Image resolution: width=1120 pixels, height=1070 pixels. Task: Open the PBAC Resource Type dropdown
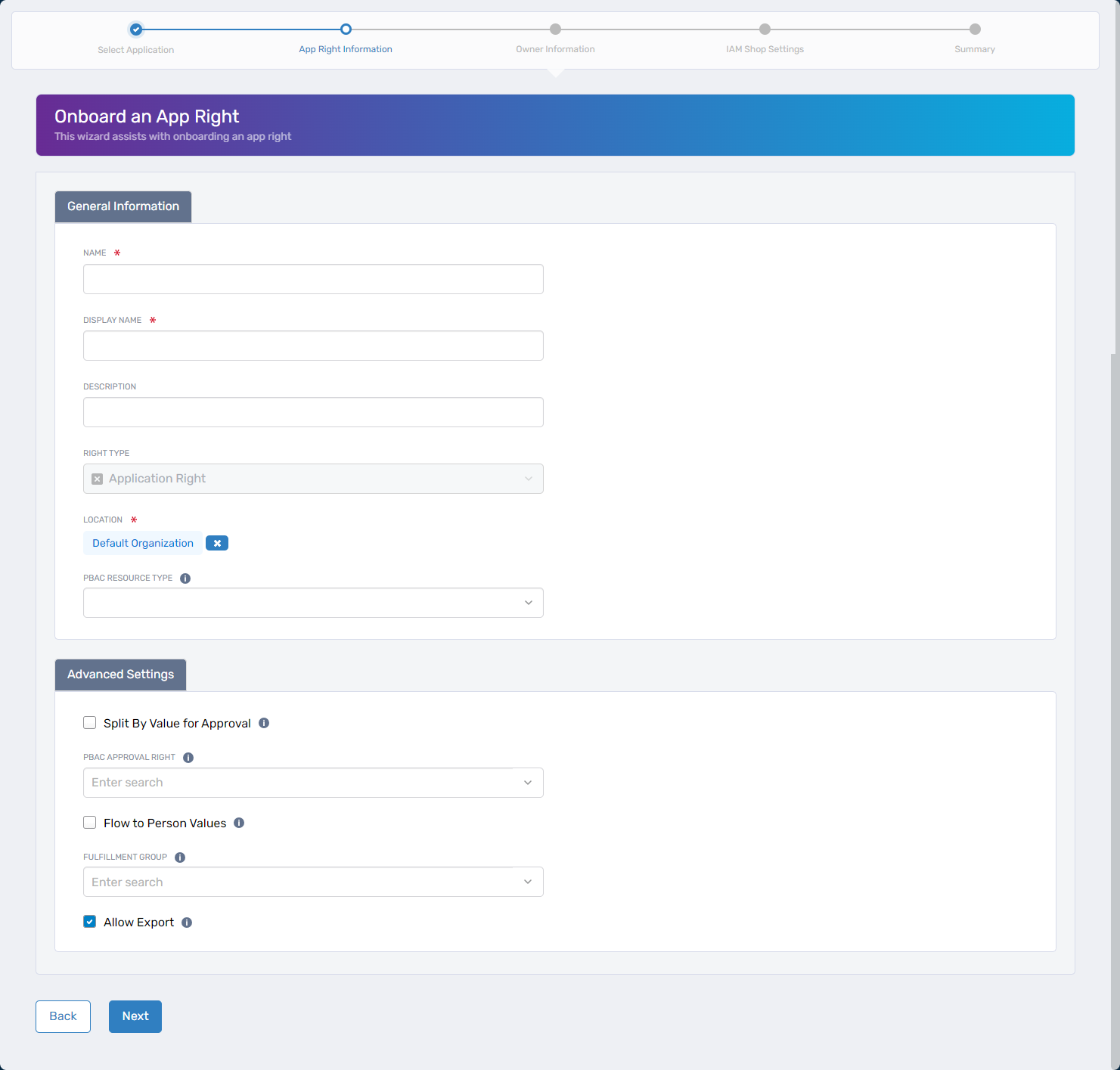coord(313,603)
